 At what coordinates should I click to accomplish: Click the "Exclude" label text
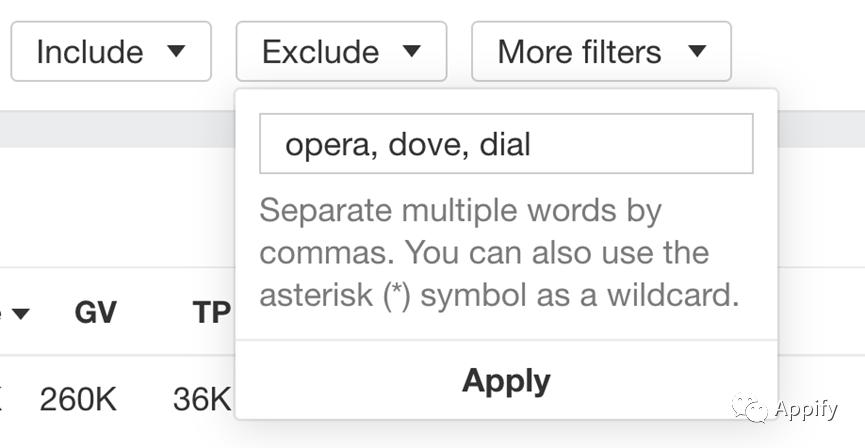[x=320, y=51]
